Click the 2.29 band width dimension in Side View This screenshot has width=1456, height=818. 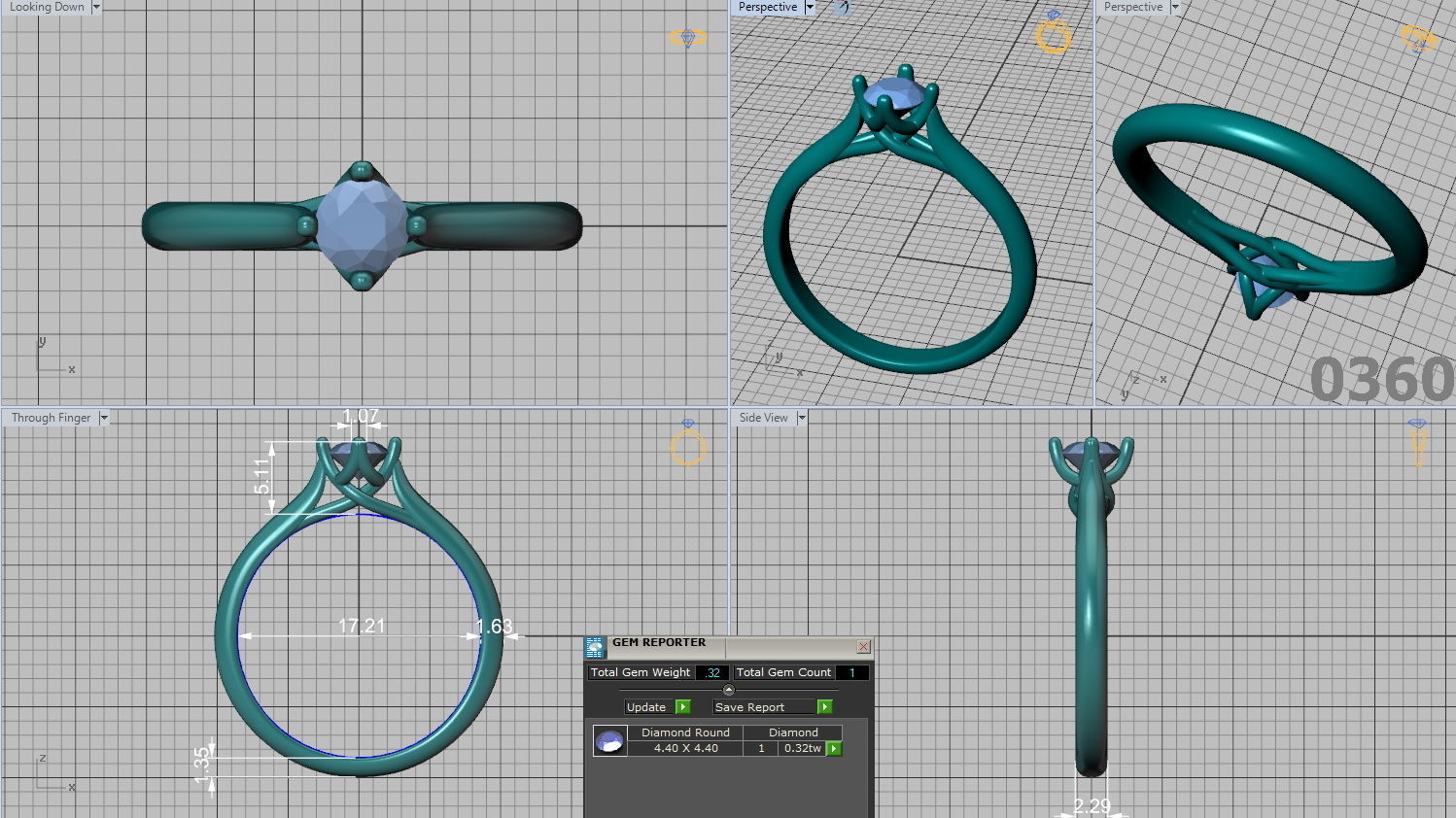(1092, 806)
